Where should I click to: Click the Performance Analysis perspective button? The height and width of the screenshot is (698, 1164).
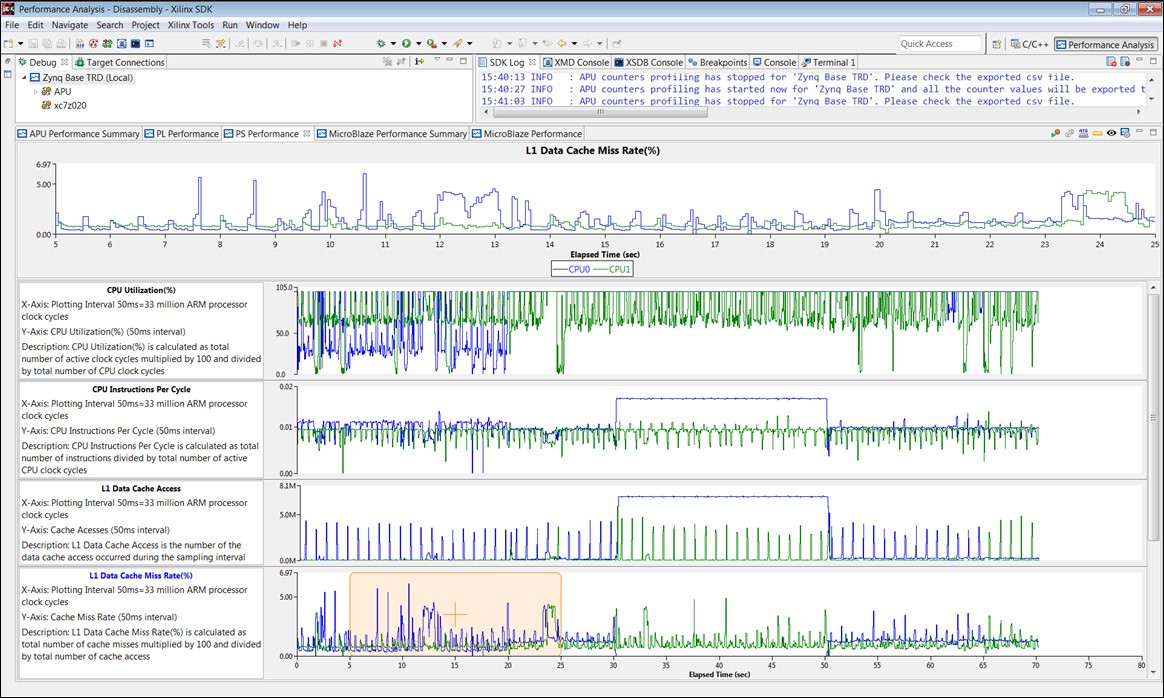tap(1105, 45)
